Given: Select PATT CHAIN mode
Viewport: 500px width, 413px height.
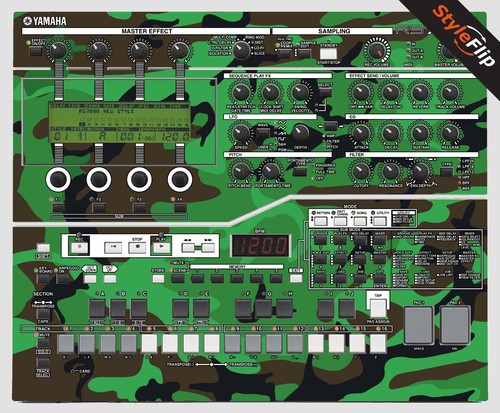Looking at the screenshot, I should click(341, 221).
